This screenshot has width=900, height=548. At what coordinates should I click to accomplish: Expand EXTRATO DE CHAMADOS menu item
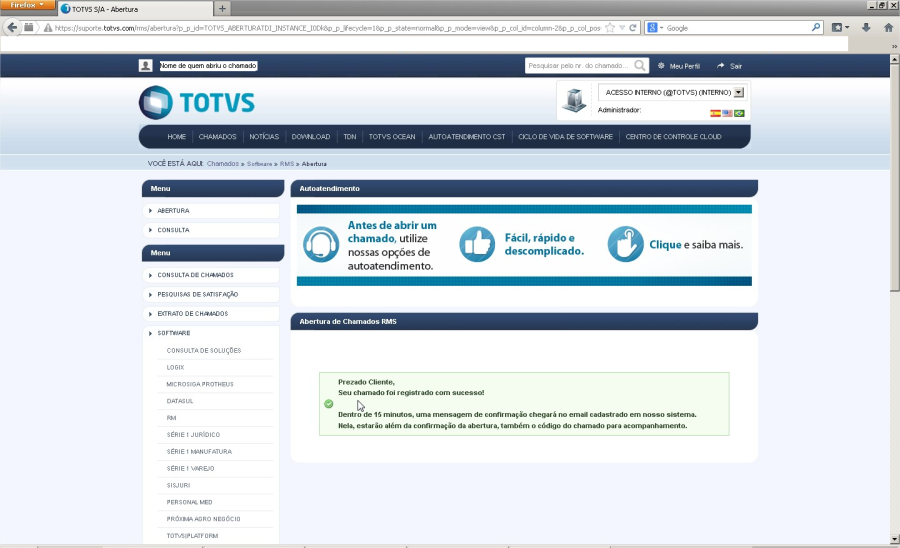[211, 314]
